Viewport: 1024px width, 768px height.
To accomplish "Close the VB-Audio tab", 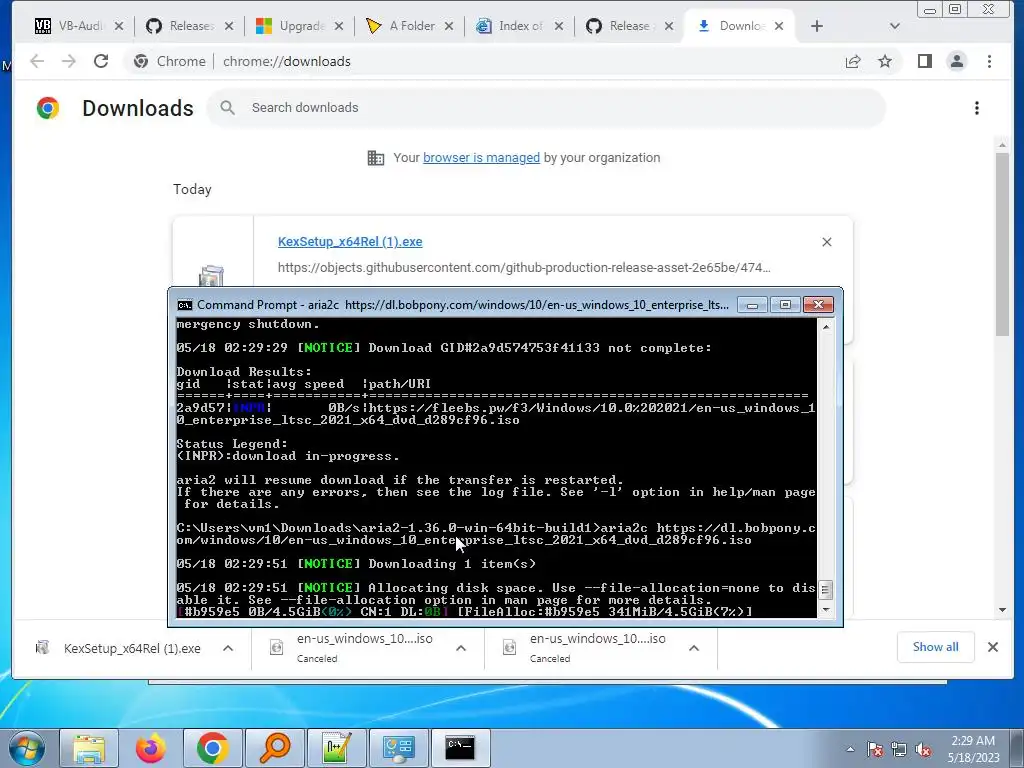I will [119, 26].
